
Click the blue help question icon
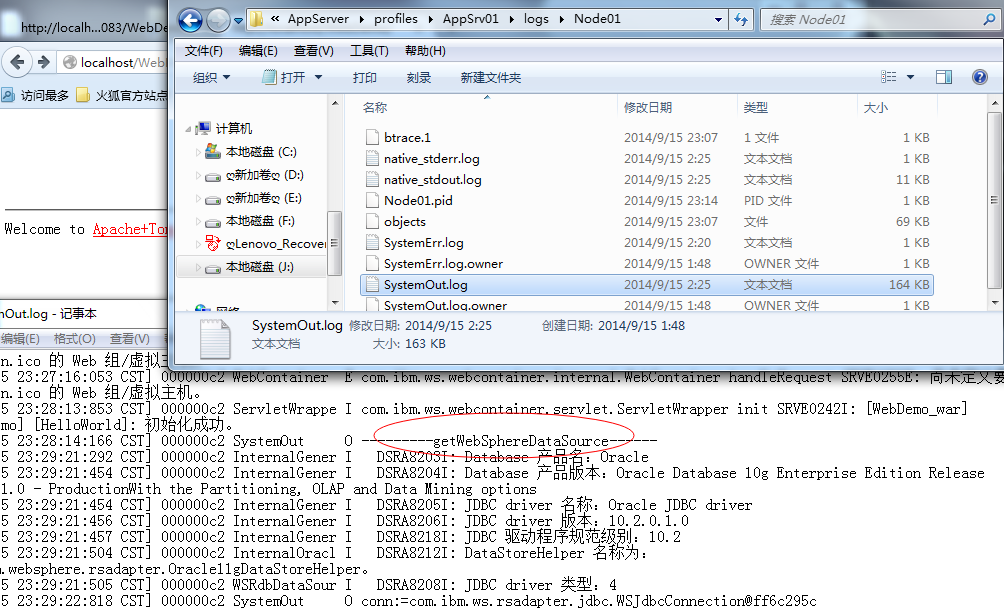coord(980,77)
